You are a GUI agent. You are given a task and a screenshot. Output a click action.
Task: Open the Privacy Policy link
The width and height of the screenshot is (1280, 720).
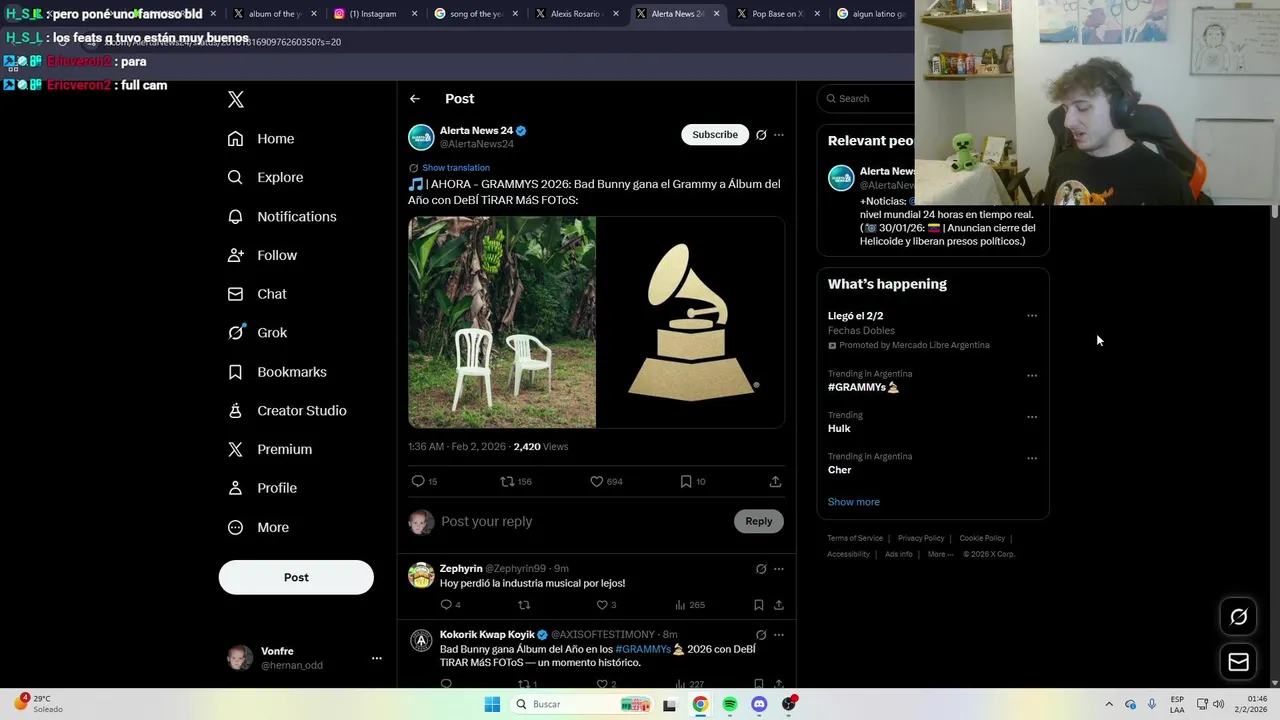point(921,538)
